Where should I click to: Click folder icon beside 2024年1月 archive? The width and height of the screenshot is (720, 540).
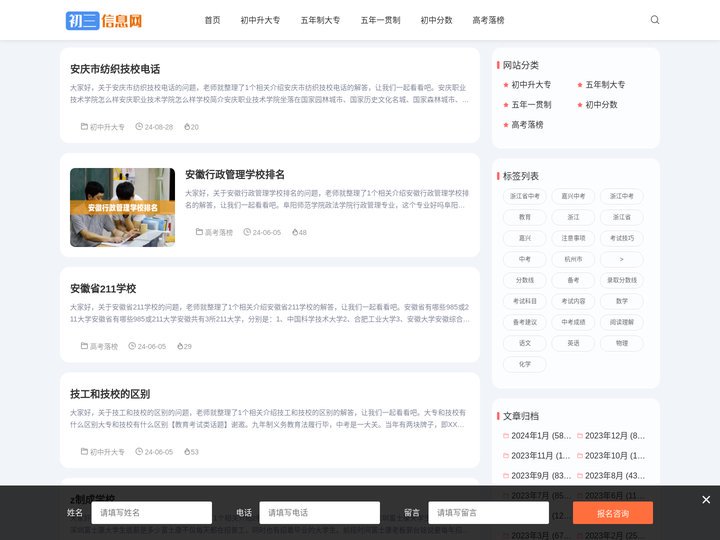(506, 436)
